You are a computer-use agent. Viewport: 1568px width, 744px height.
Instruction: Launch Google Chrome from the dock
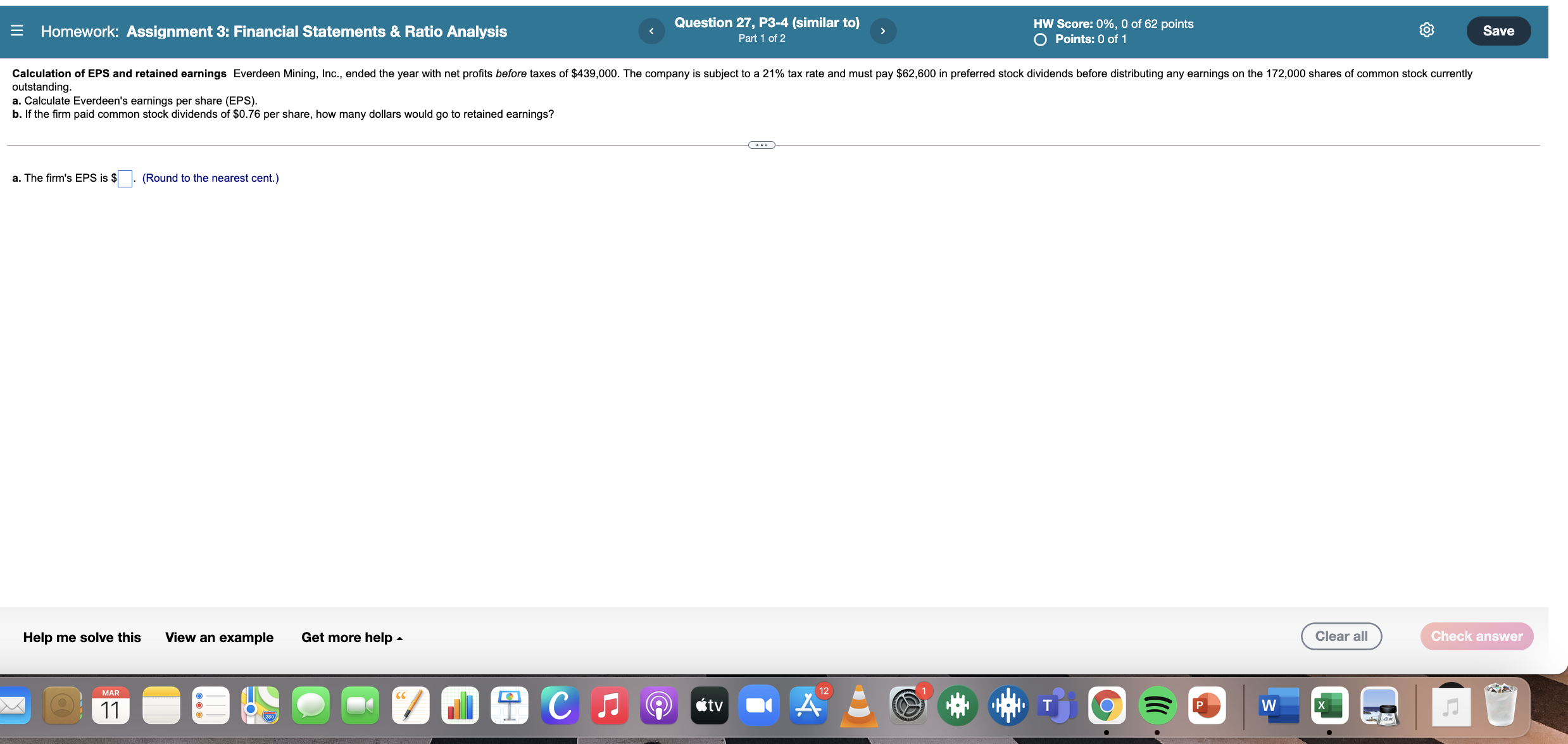coord(1107,705)
